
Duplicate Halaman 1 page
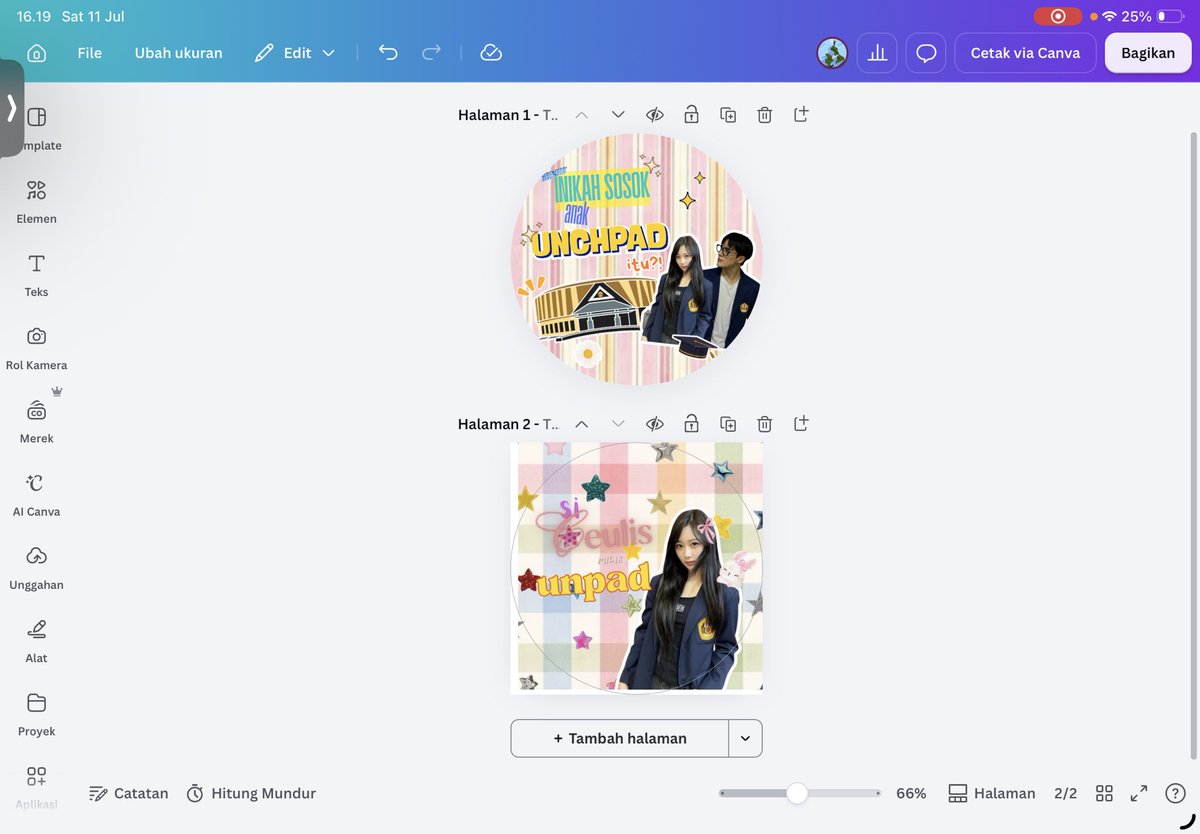click(x=728, y=115)
